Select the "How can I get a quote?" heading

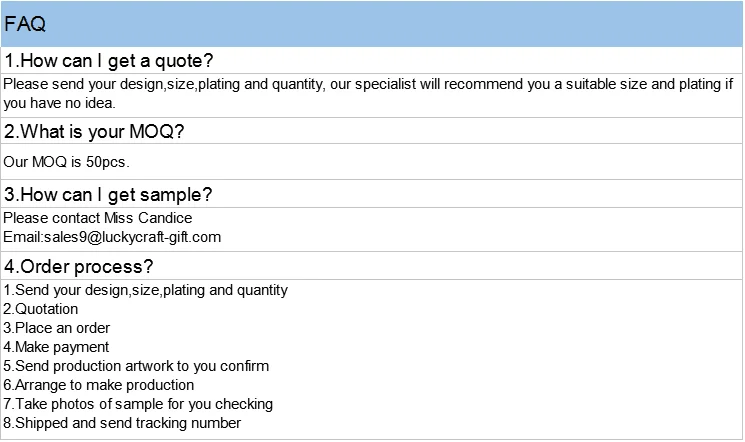(108, 60)
